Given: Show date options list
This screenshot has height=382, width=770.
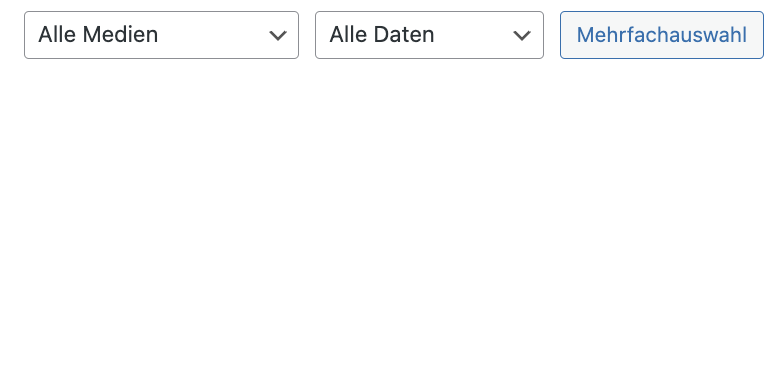Looking at the screenshot, I should 429,35.
